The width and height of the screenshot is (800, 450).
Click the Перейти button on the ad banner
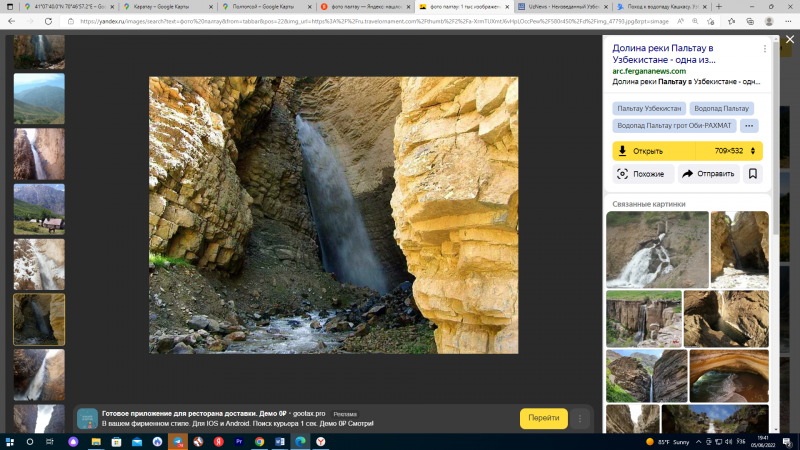point(543,418)
